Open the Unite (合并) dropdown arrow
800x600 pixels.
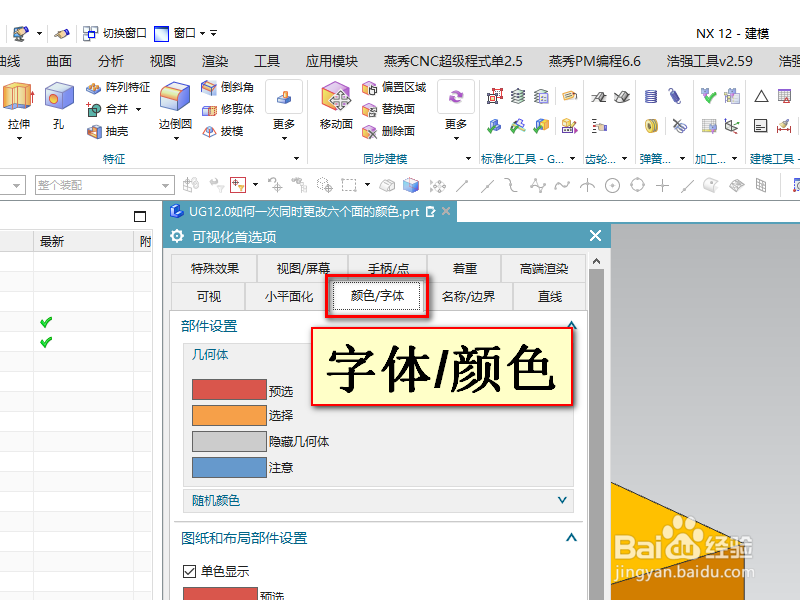[138, 108]
